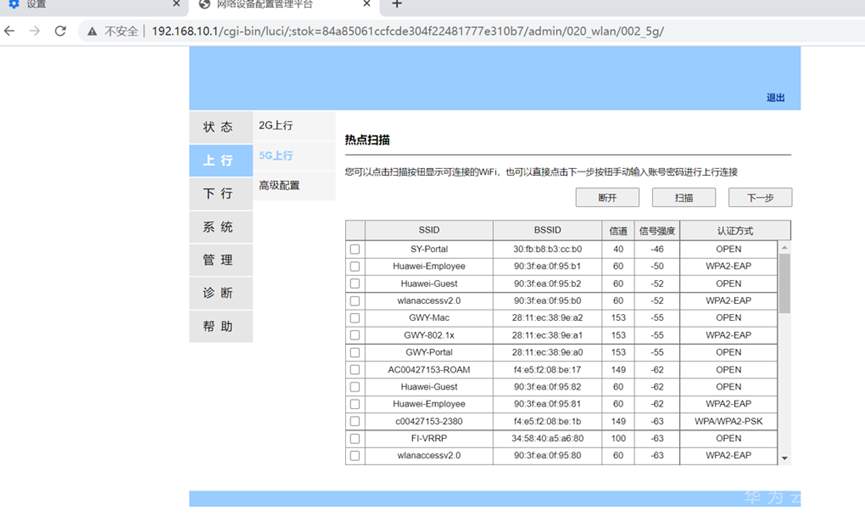Click the 下一步 next button
Image resolution: width=865 pixels, height=522 pixels.
(760, 198)
